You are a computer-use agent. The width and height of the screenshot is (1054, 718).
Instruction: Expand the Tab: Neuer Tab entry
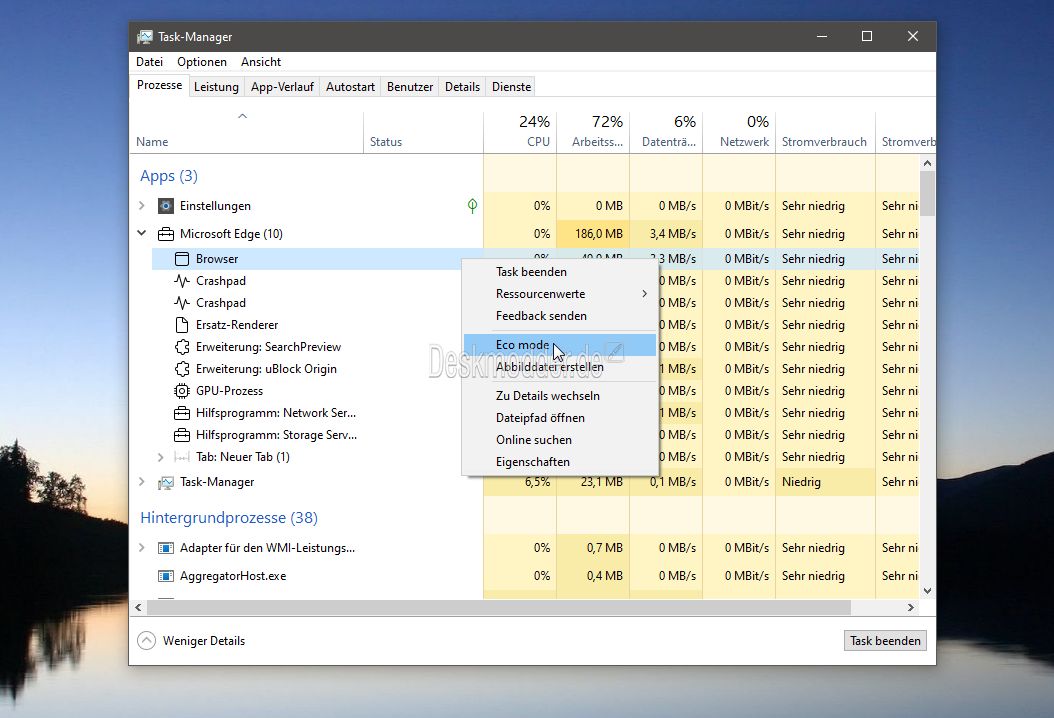(160, 457)
